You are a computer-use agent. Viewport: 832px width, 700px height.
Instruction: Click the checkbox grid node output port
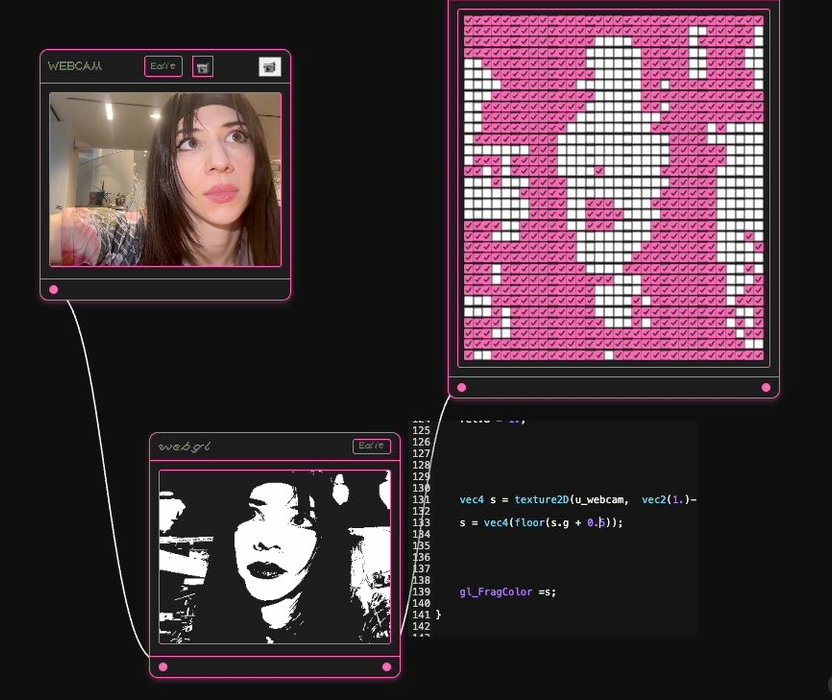click(x=766, y=387)
